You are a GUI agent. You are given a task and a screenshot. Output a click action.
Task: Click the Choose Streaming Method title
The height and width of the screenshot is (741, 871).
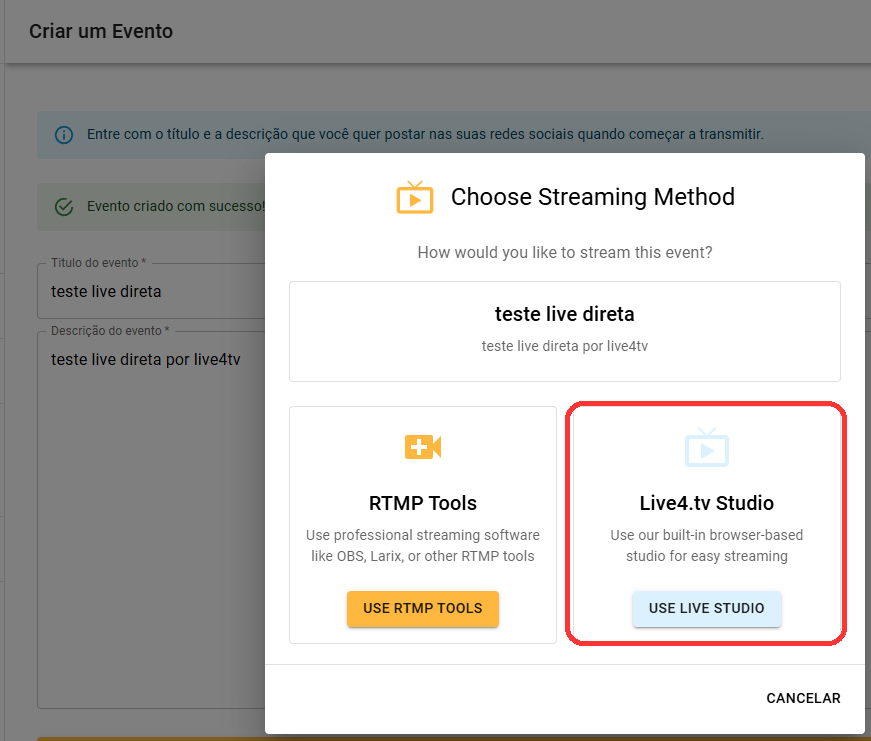click(593, 197)
